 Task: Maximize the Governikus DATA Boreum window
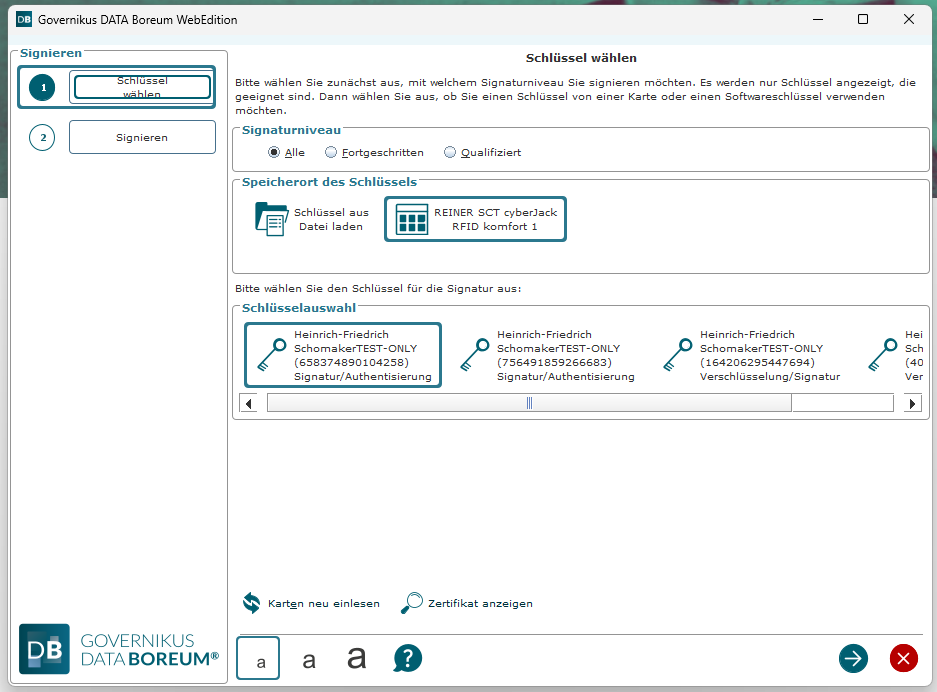pos(863,20)
